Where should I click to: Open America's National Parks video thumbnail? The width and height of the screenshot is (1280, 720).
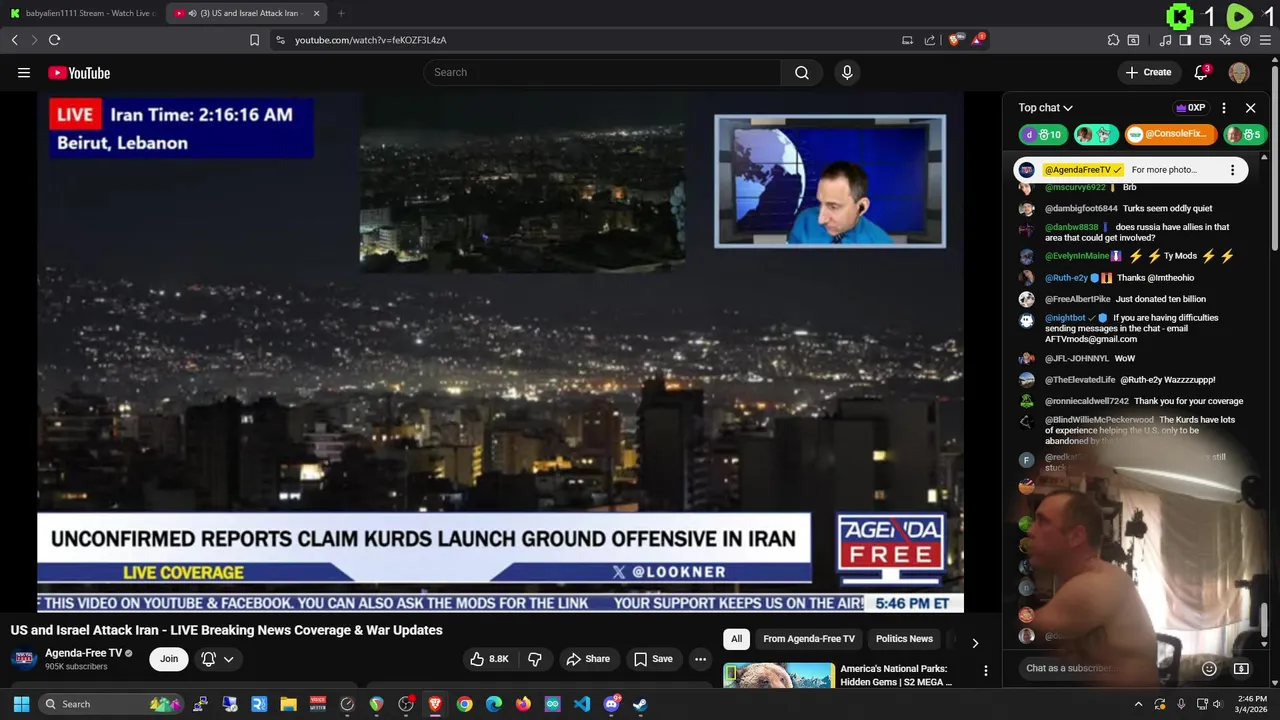[x=779, y=676]
